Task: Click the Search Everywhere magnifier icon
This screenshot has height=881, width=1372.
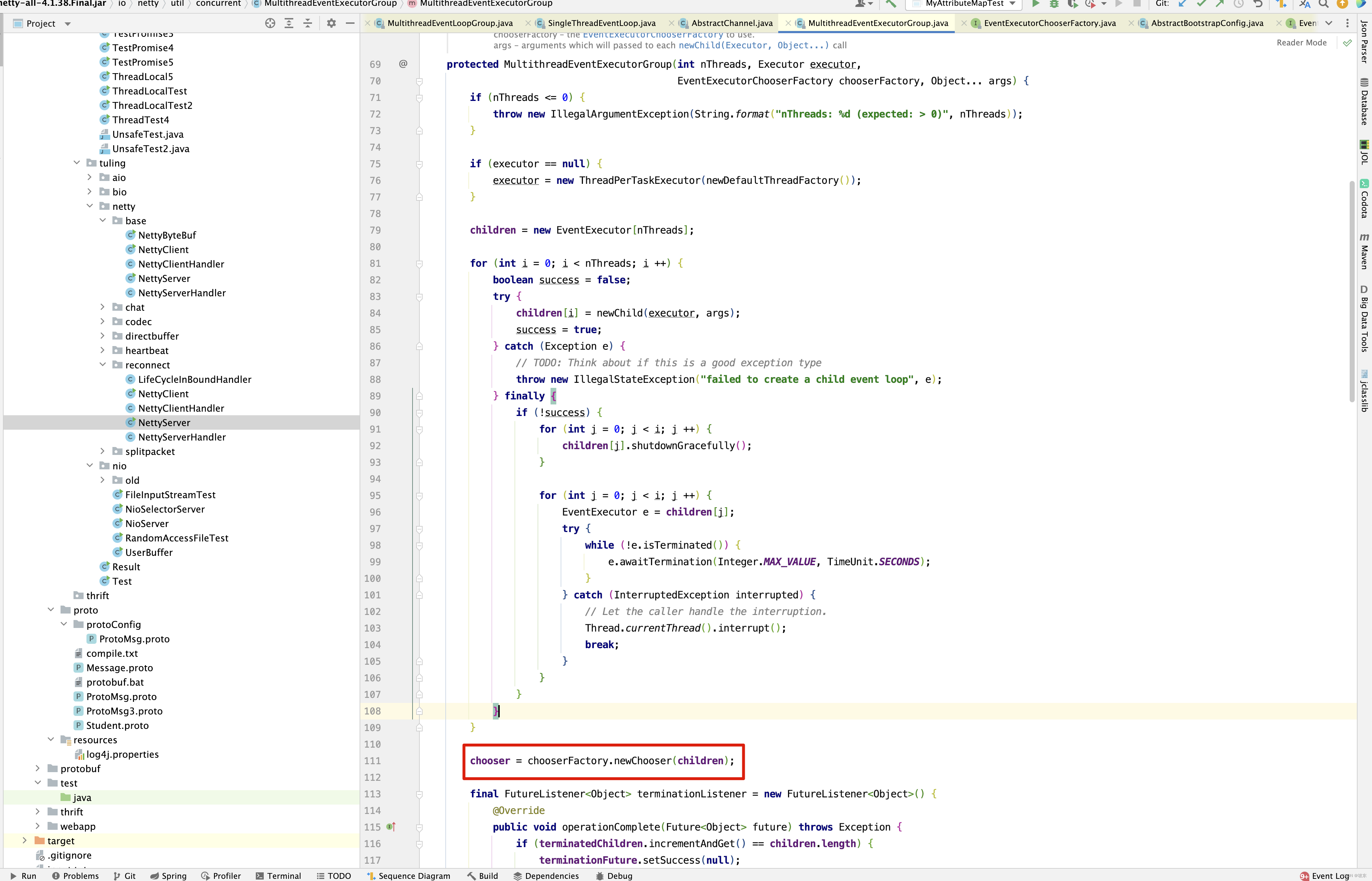Action: click(x=1323, y=4)
